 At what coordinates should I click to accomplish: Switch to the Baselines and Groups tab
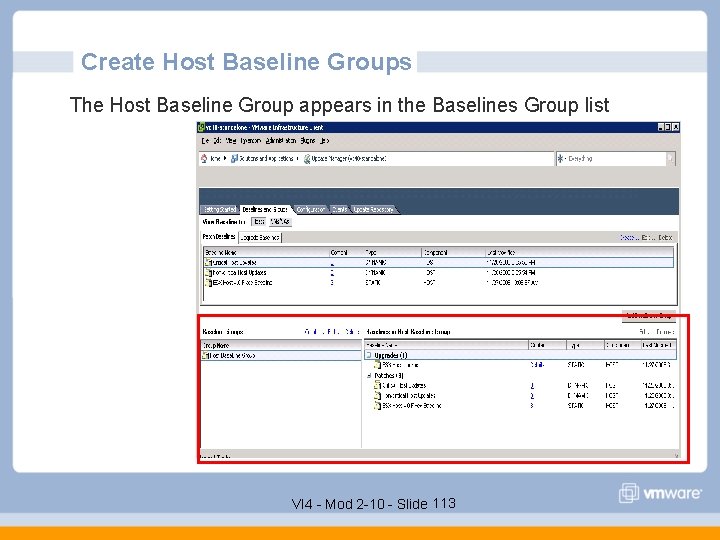(265, 209)
